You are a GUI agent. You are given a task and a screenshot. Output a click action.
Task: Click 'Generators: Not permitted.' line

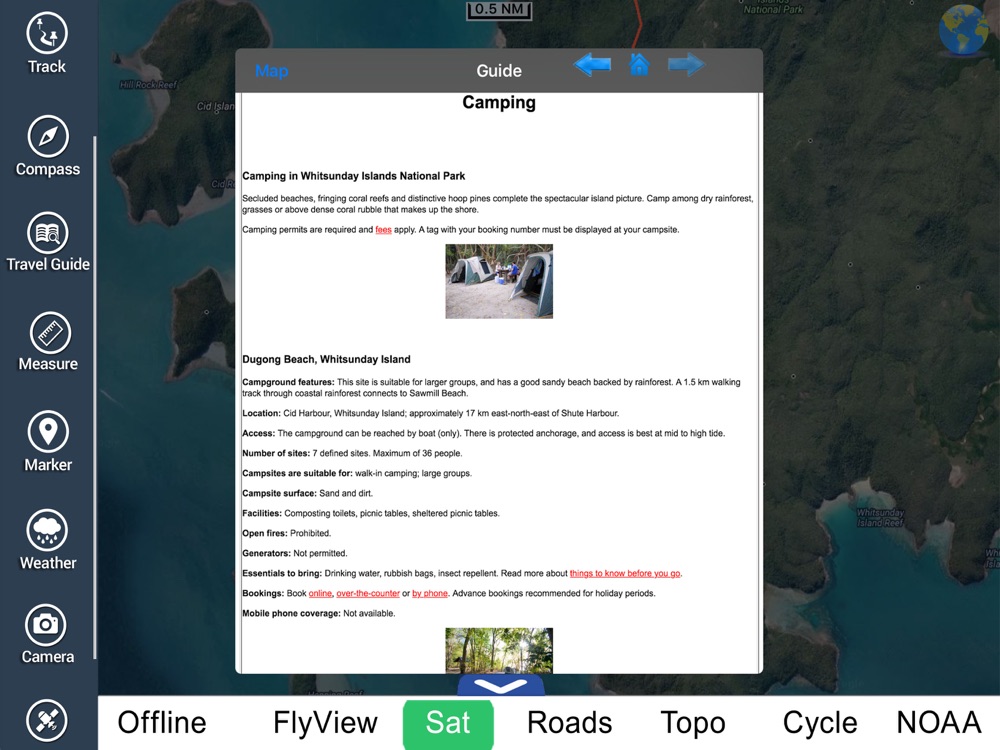coord(295,553)
